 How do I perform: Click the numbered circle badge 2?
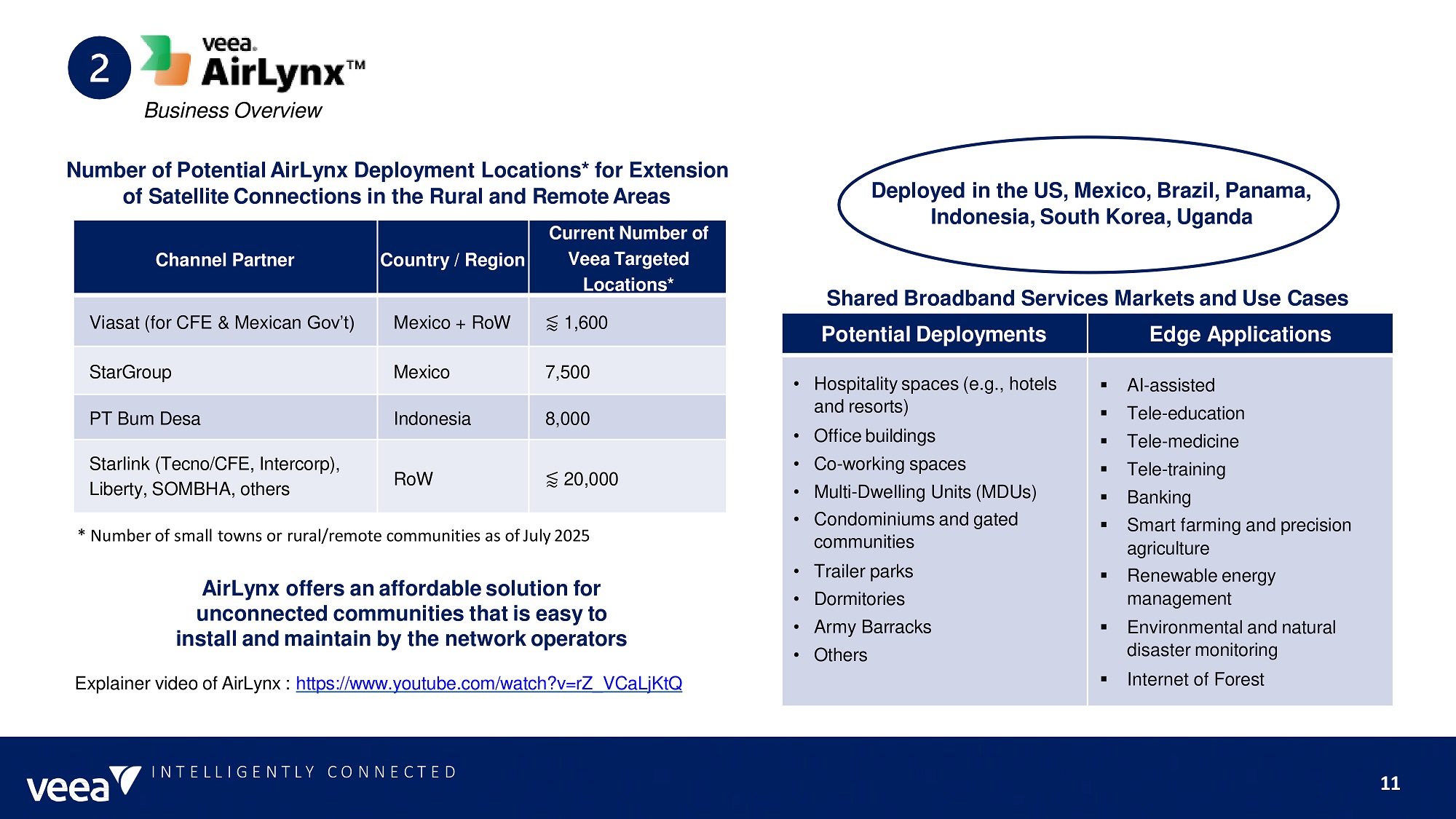pos(99,68)
